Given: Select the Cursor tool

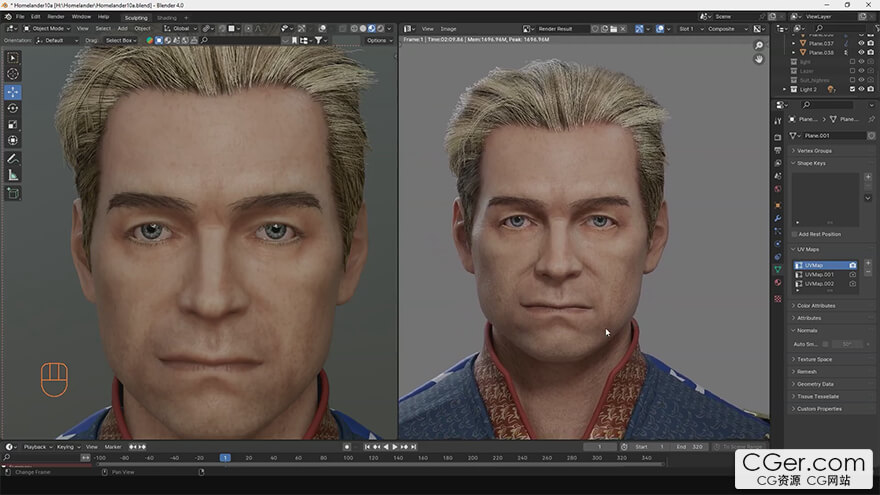Looking at the screenshot, I should [13, 74].
